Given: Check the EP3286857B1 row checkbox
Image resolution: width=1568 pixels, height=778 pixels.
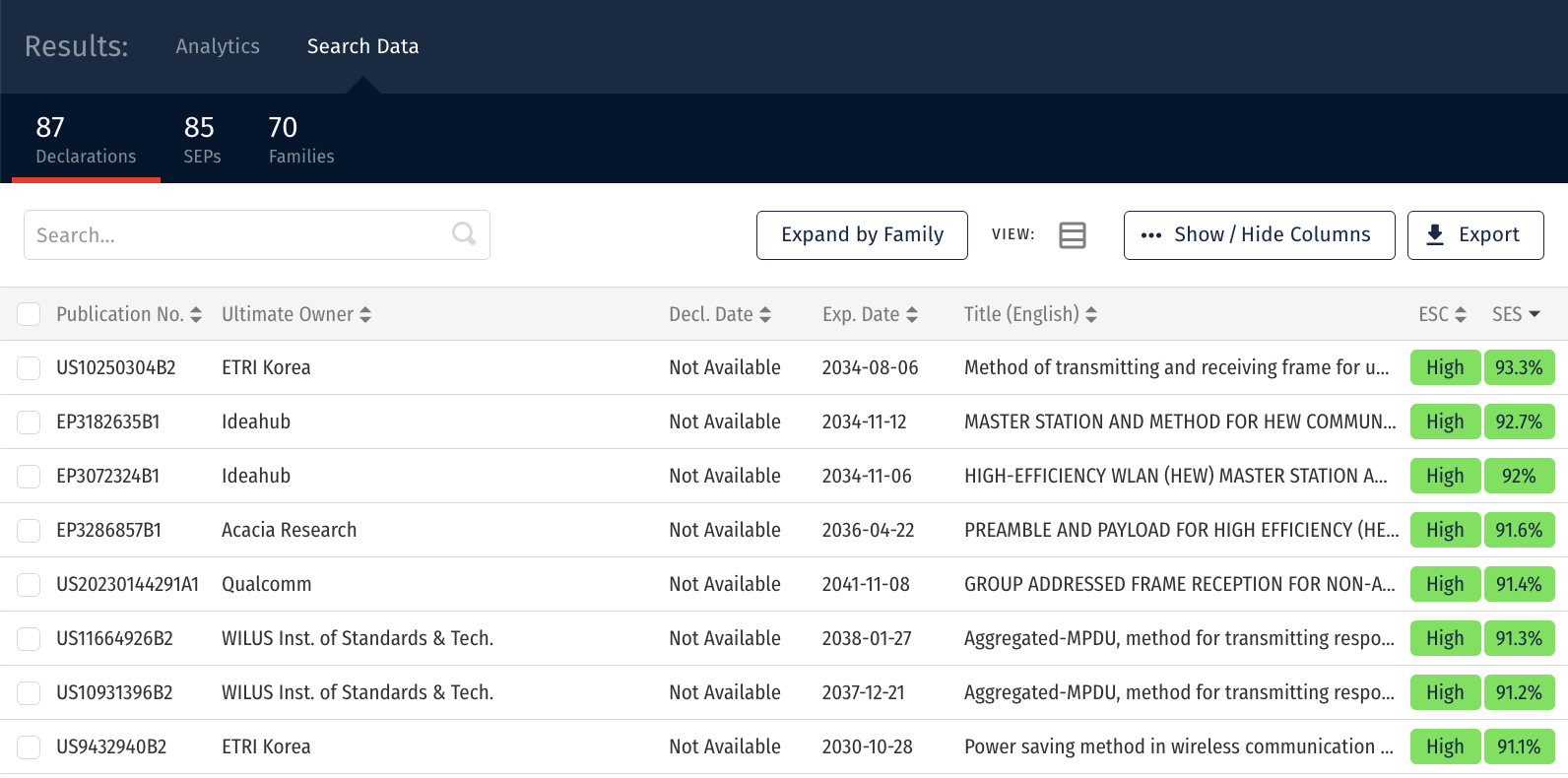Looking at the screenshot, I should (x=29, y=531).
